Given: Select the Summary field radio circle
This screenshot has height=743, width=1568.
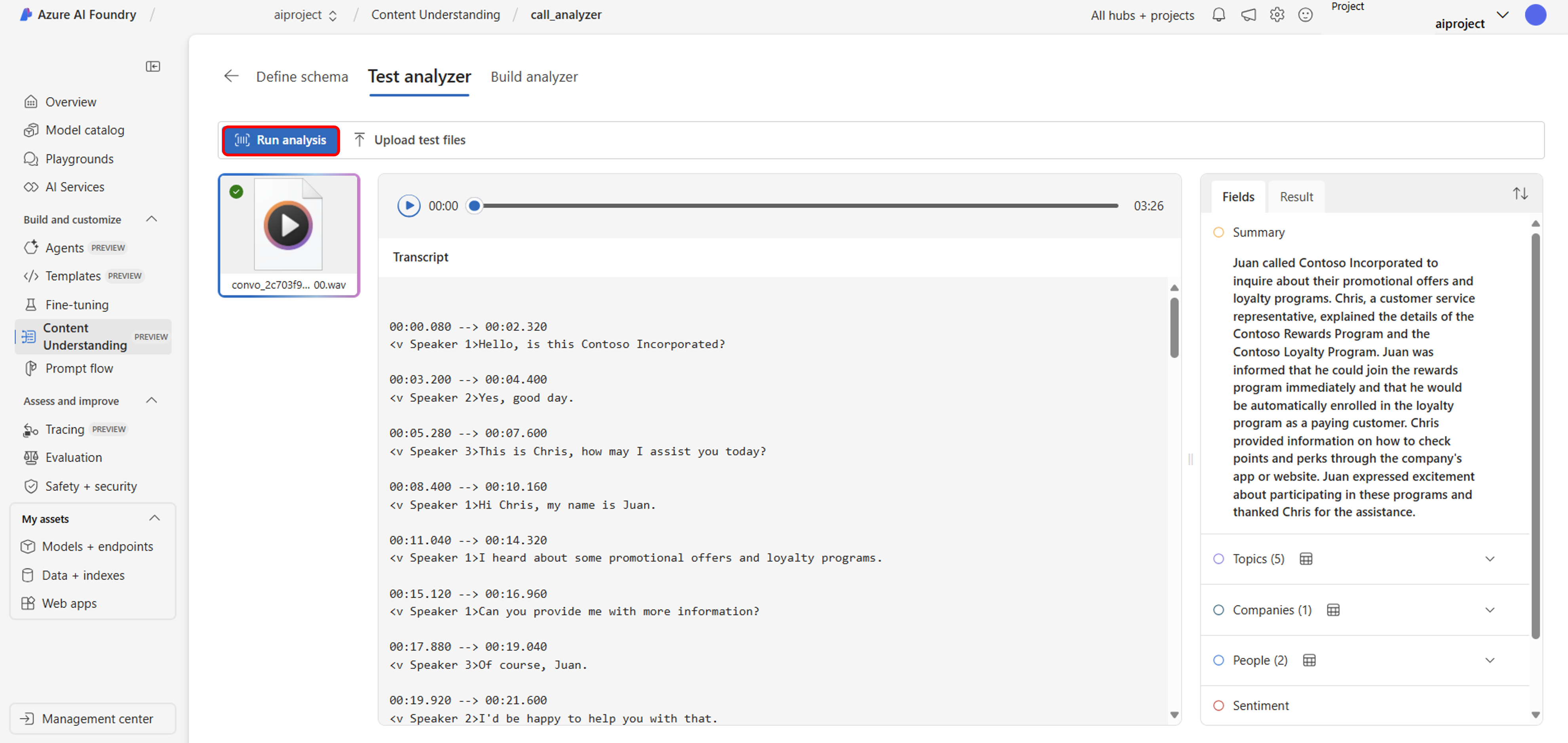Looking at the screenshot, I should click(1218, 232).
